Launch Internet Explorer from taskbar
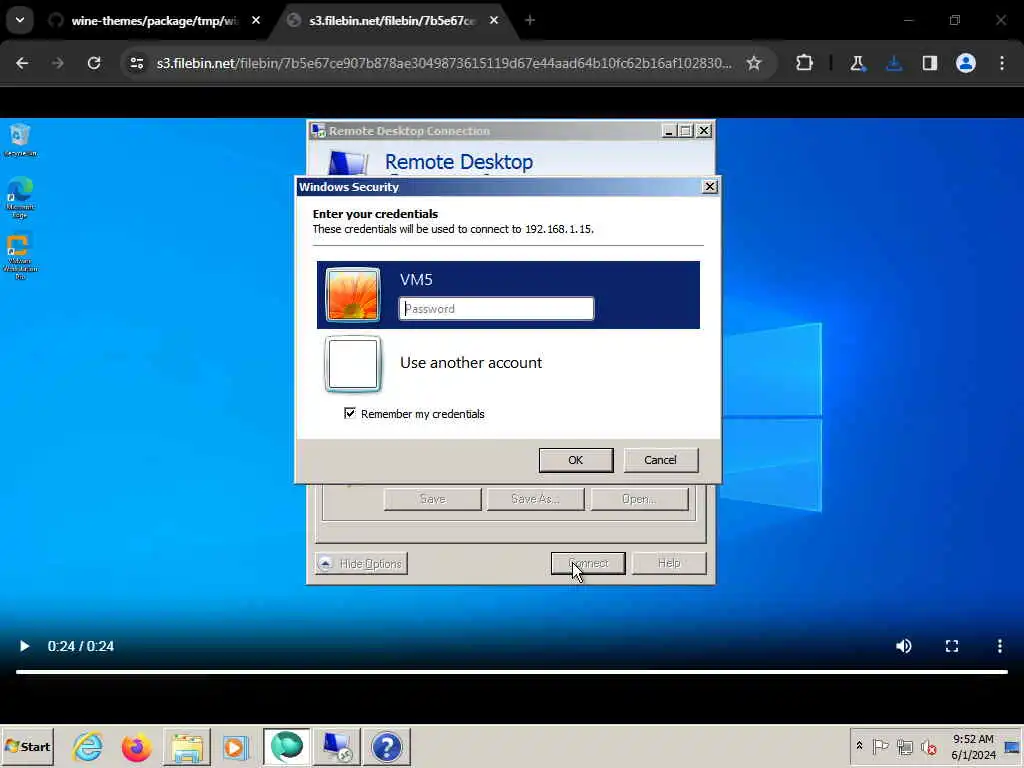The height and width of the screenshot is (768, 1024). (88, 746)
